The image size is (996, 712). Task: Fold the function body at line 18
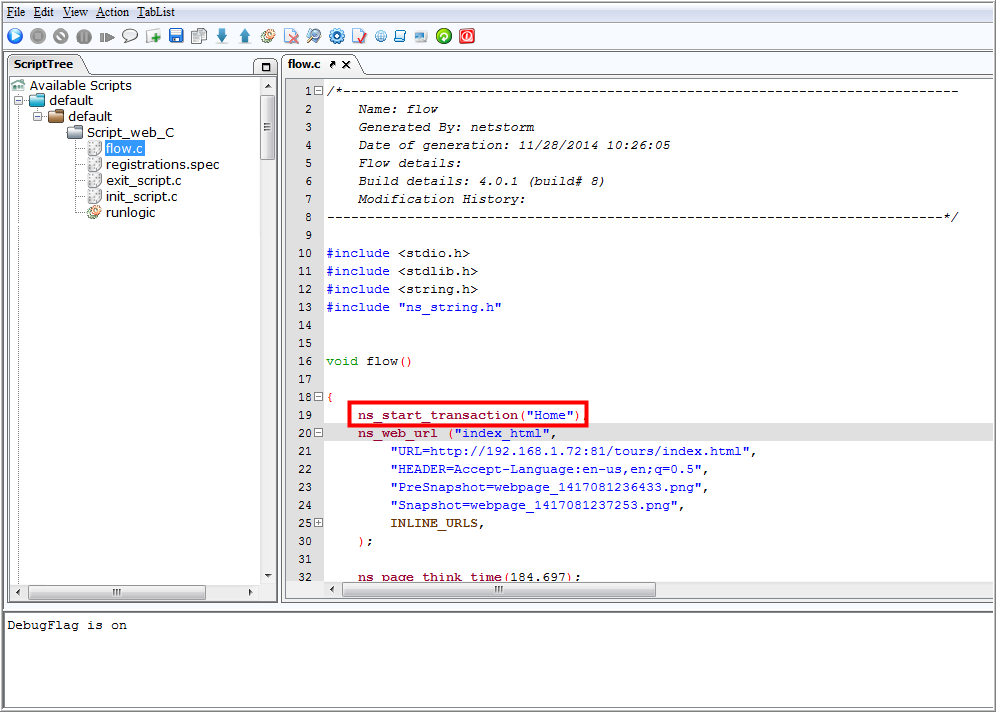319,397
